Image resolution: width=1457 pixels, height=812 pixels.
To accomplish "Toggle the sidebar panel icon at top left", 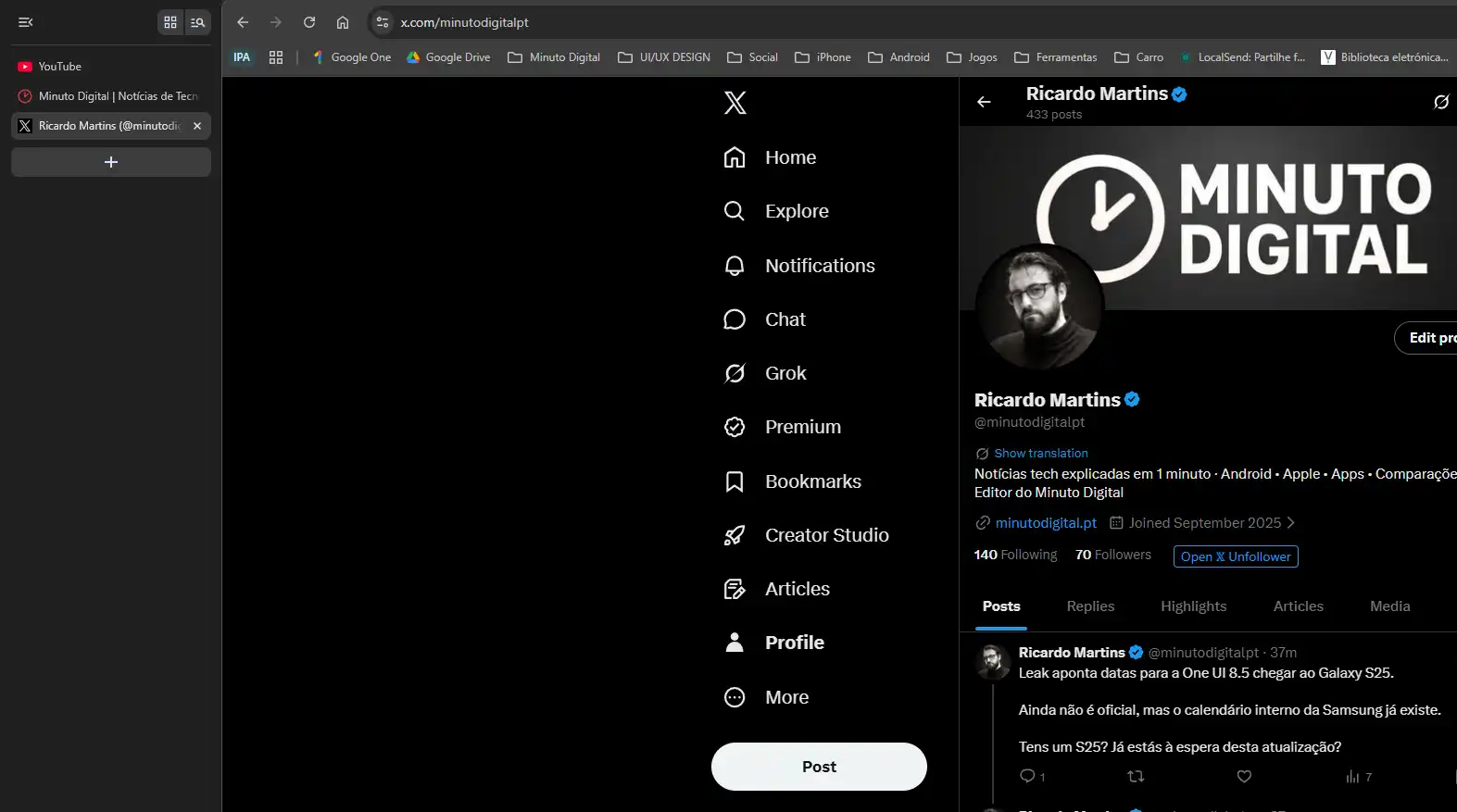I will [x=26, y=22].
